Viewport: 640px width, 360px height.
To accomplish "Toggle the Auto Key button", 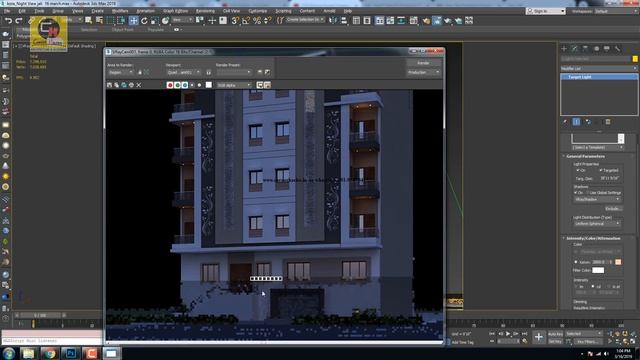I will click(555, 334).
